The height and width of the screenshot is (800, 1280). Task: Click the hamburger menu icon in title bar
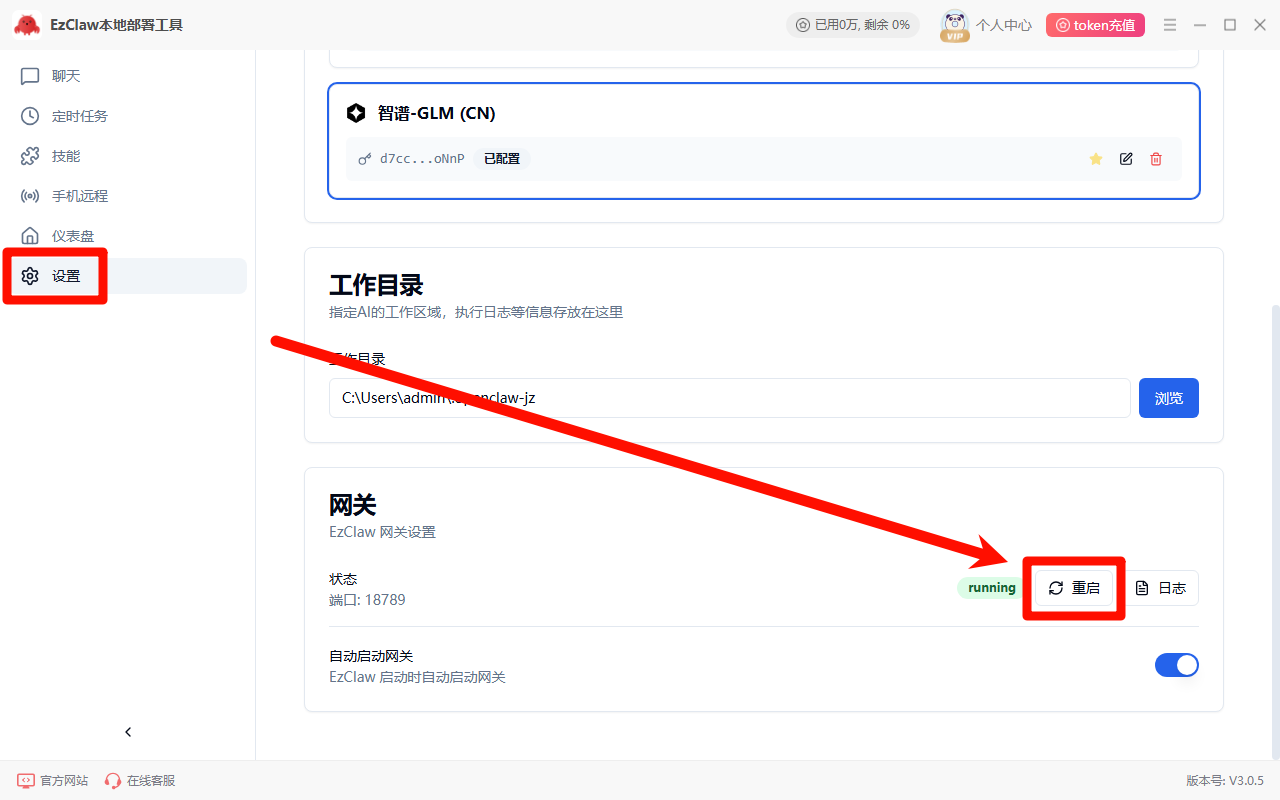[x=1170, y=25]
